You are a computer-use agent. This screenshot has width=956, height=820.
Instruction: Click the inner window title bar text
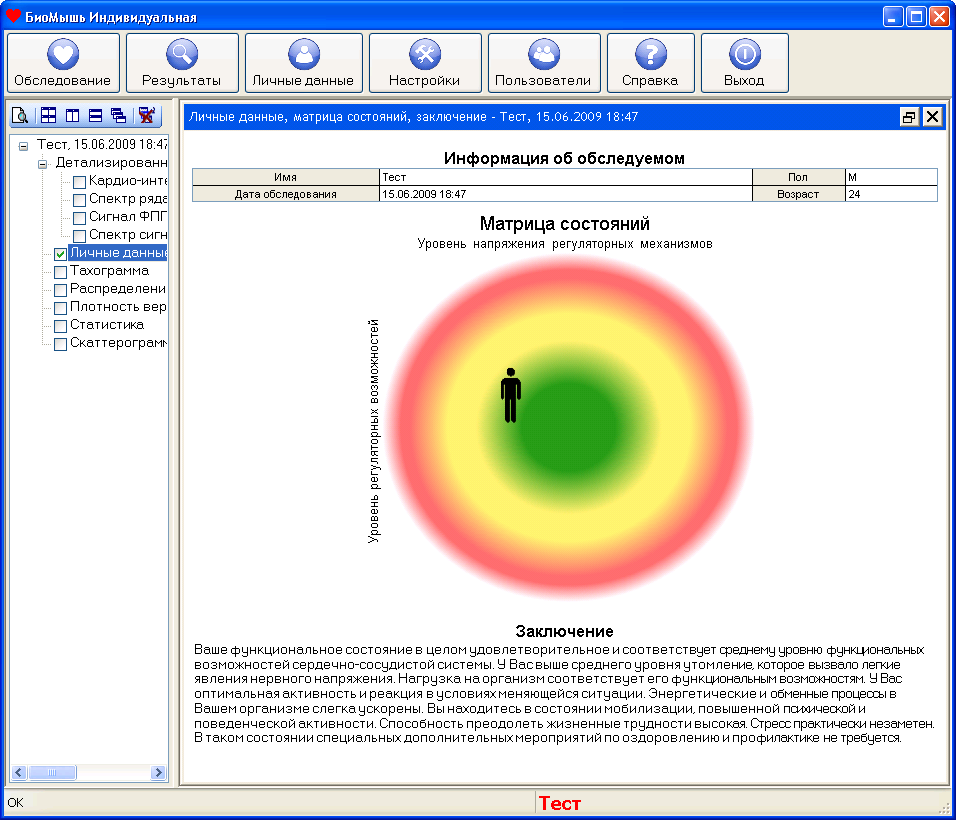click(x=413, y=116)
